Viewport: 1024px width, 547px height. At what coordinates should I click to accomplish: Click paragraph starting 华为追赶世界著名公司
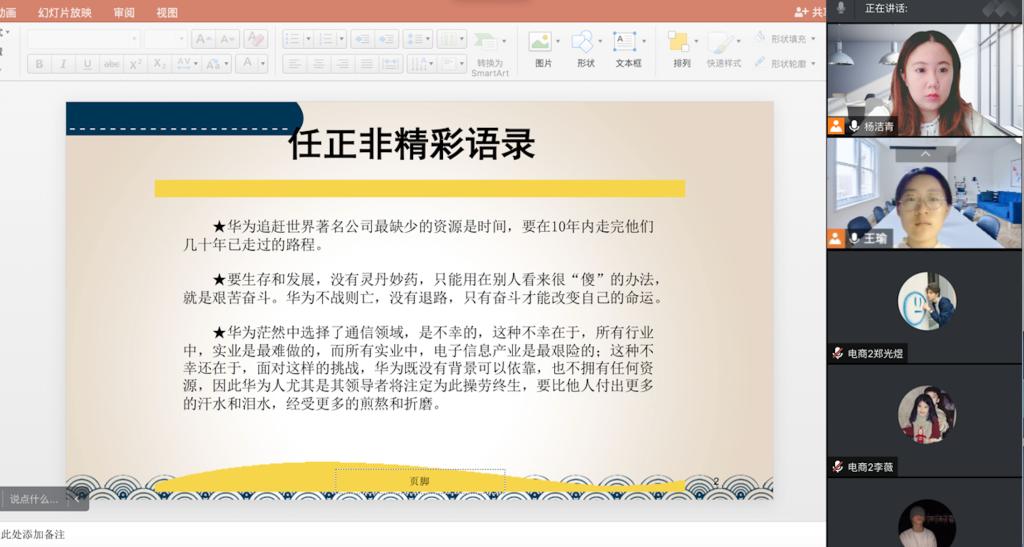(x=419, y=236)
